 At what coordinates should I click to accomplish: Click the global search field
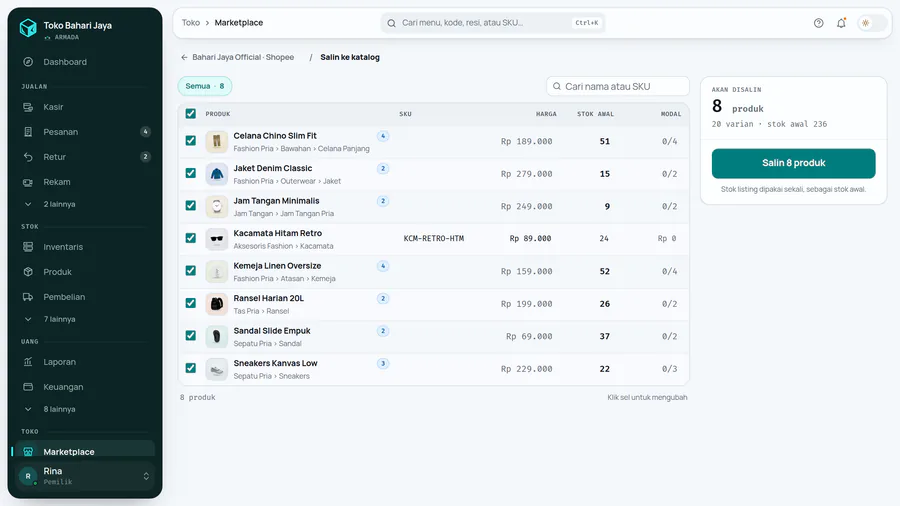click(492, 23)
